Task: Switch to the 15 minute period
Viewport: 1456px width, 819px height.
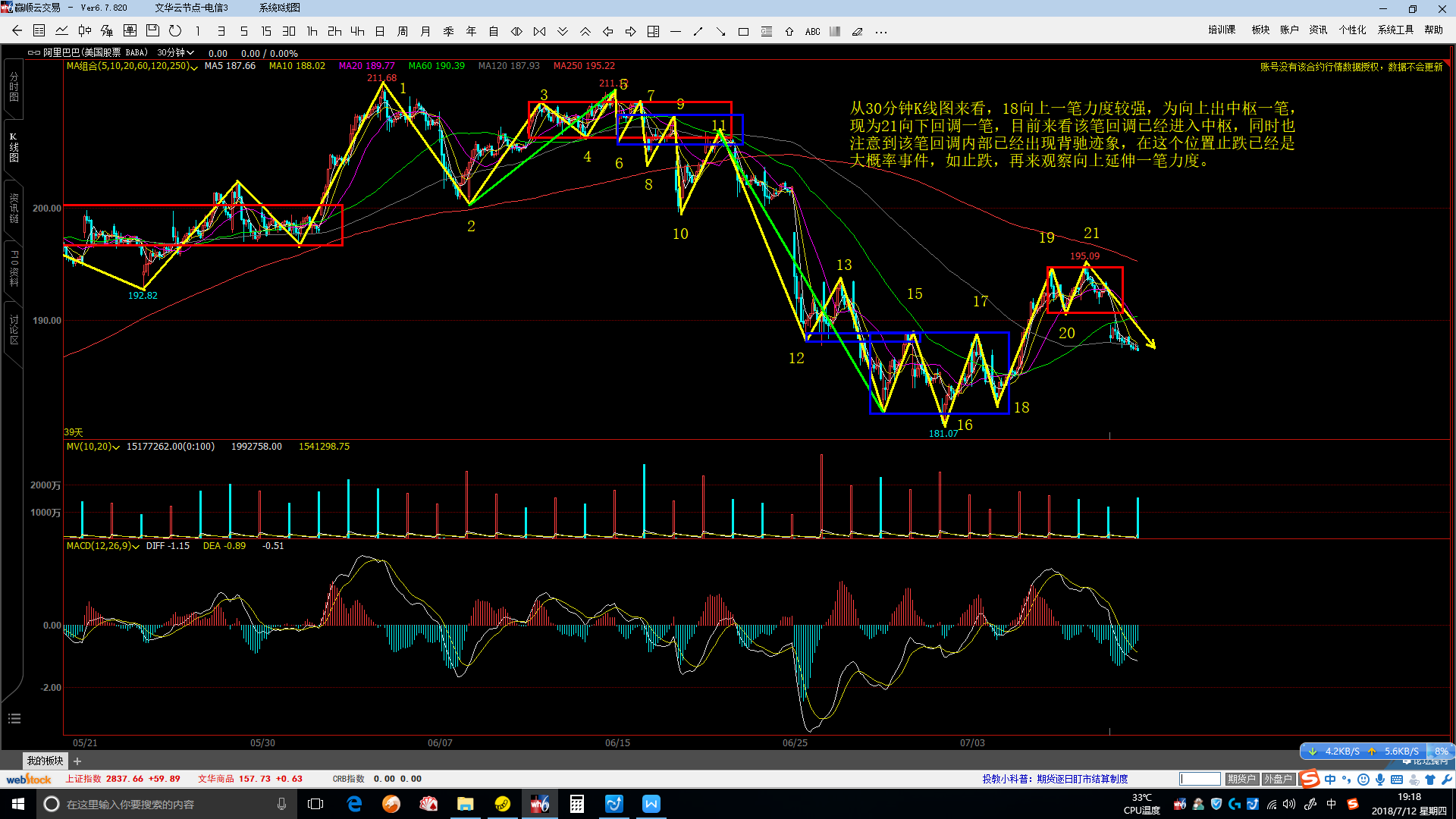Action: [x=266, y=31]
